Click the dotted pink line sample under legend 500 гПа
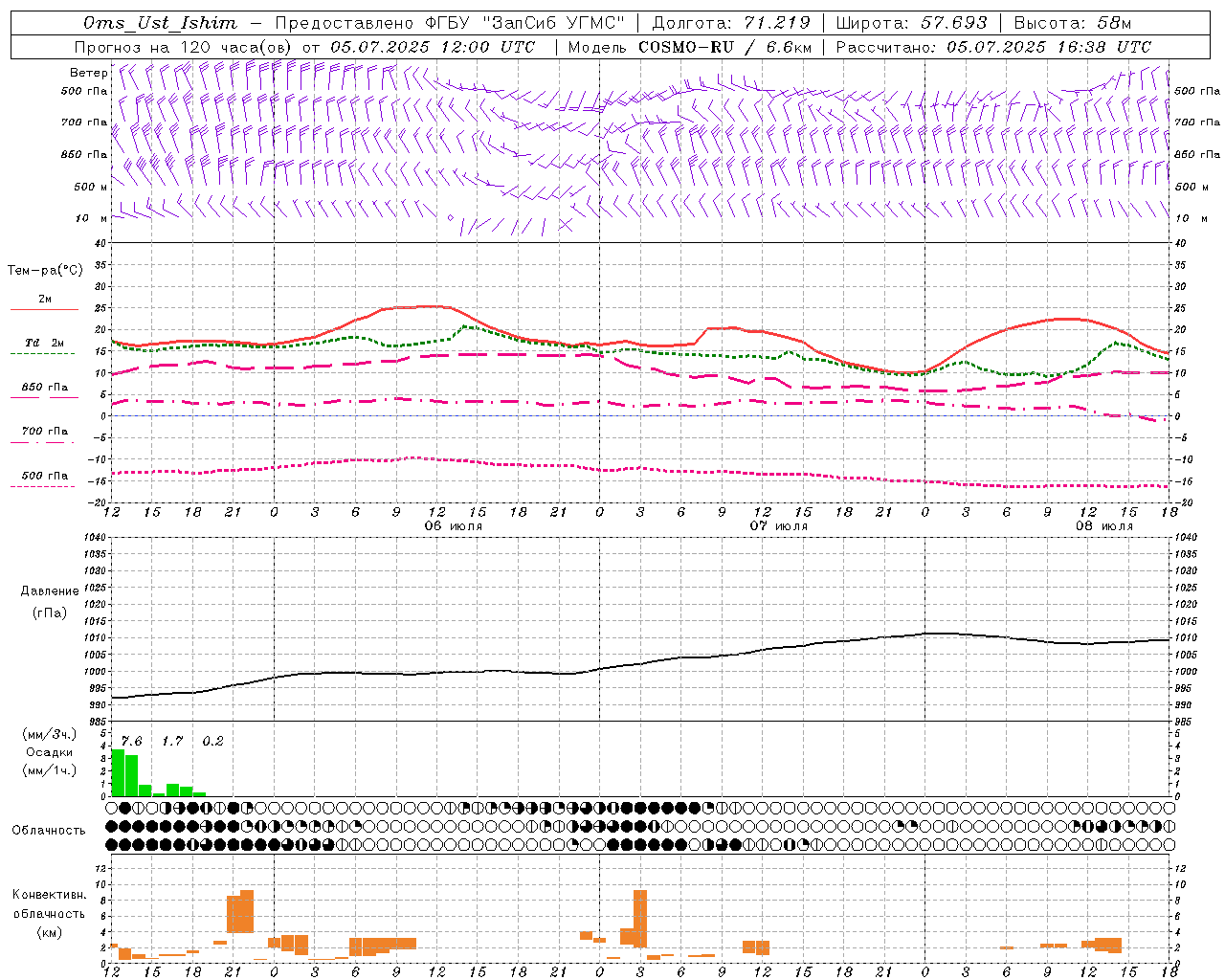The width and height of the screenshot is (1225, 980). [42, 486]
